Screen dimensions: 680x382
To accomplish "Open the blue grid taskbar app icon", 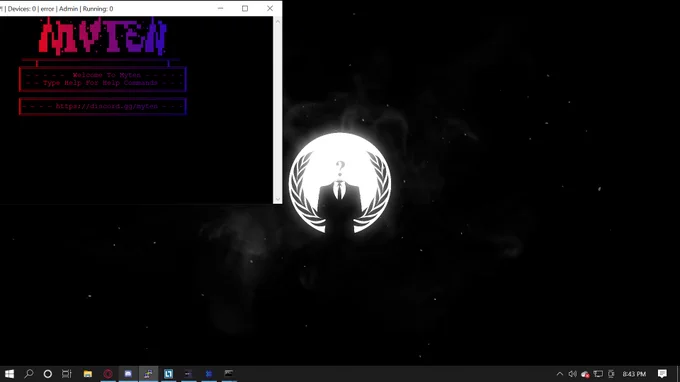I will pyautogui.click(x=209, y=374).
